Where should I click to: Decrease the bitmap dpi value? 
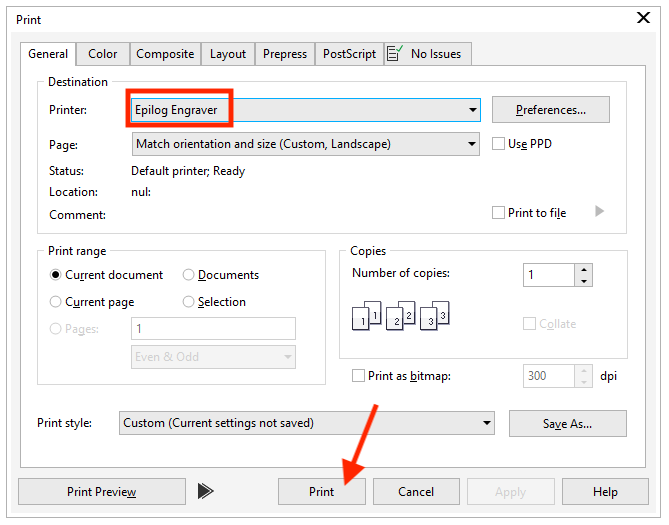[583, 382]
